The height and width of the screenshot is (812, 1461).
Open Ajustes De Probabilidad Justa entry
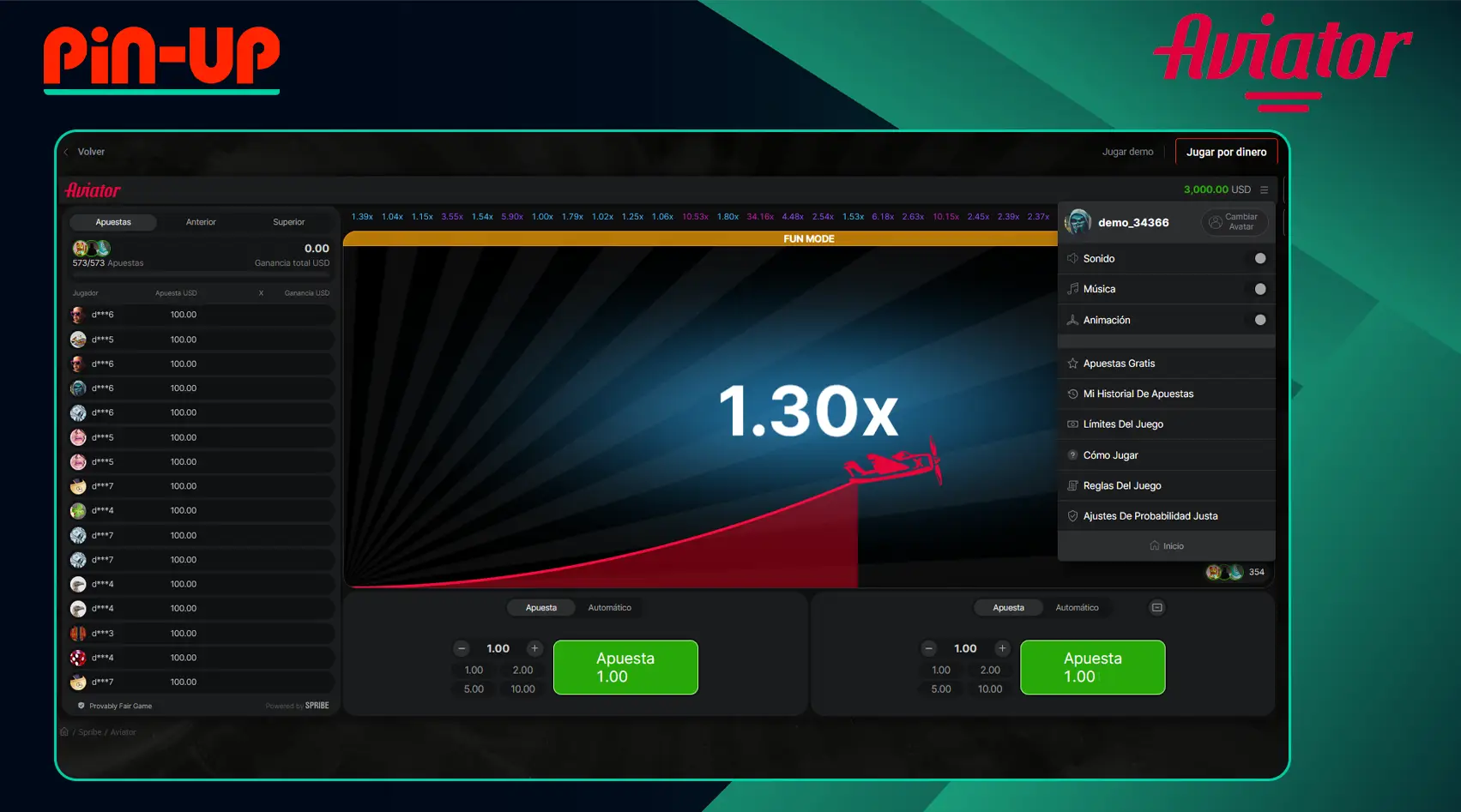[x=1167, y=516]
